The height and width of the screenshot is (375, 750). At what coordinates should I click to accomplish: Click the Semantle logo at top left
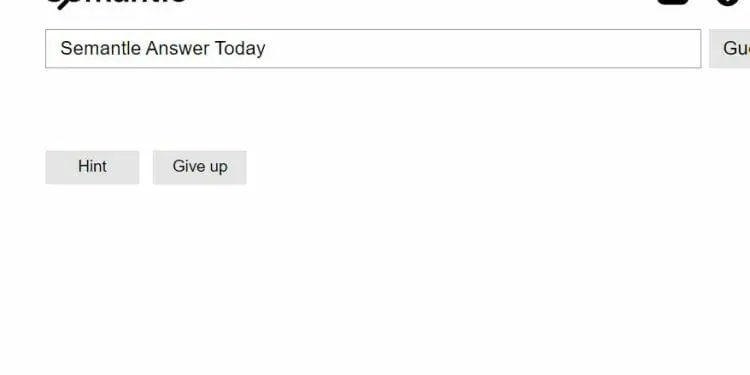116,4
